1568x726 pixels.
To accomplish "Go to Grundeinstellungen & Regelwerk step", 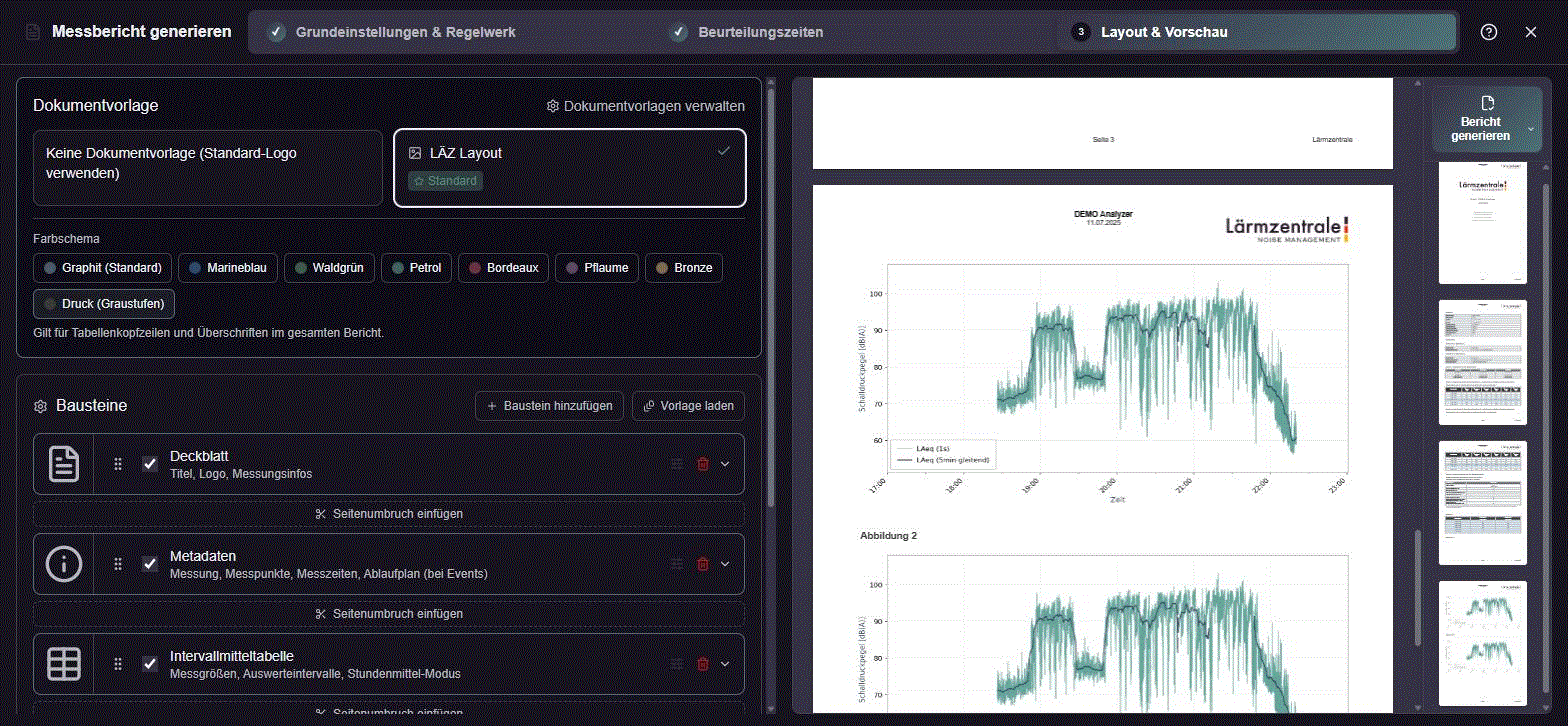I will click(392, 32).
